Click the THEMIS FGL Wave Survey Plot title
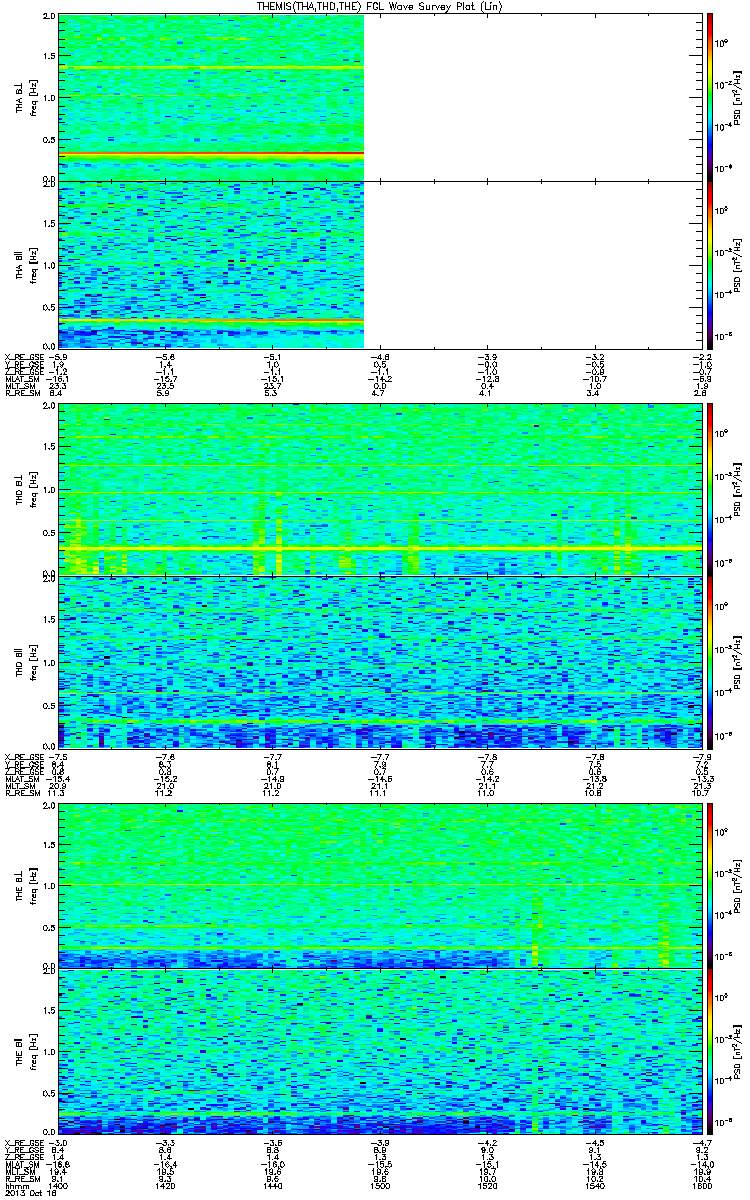The width and height of the screenshot is (750, 1200). 378,7
